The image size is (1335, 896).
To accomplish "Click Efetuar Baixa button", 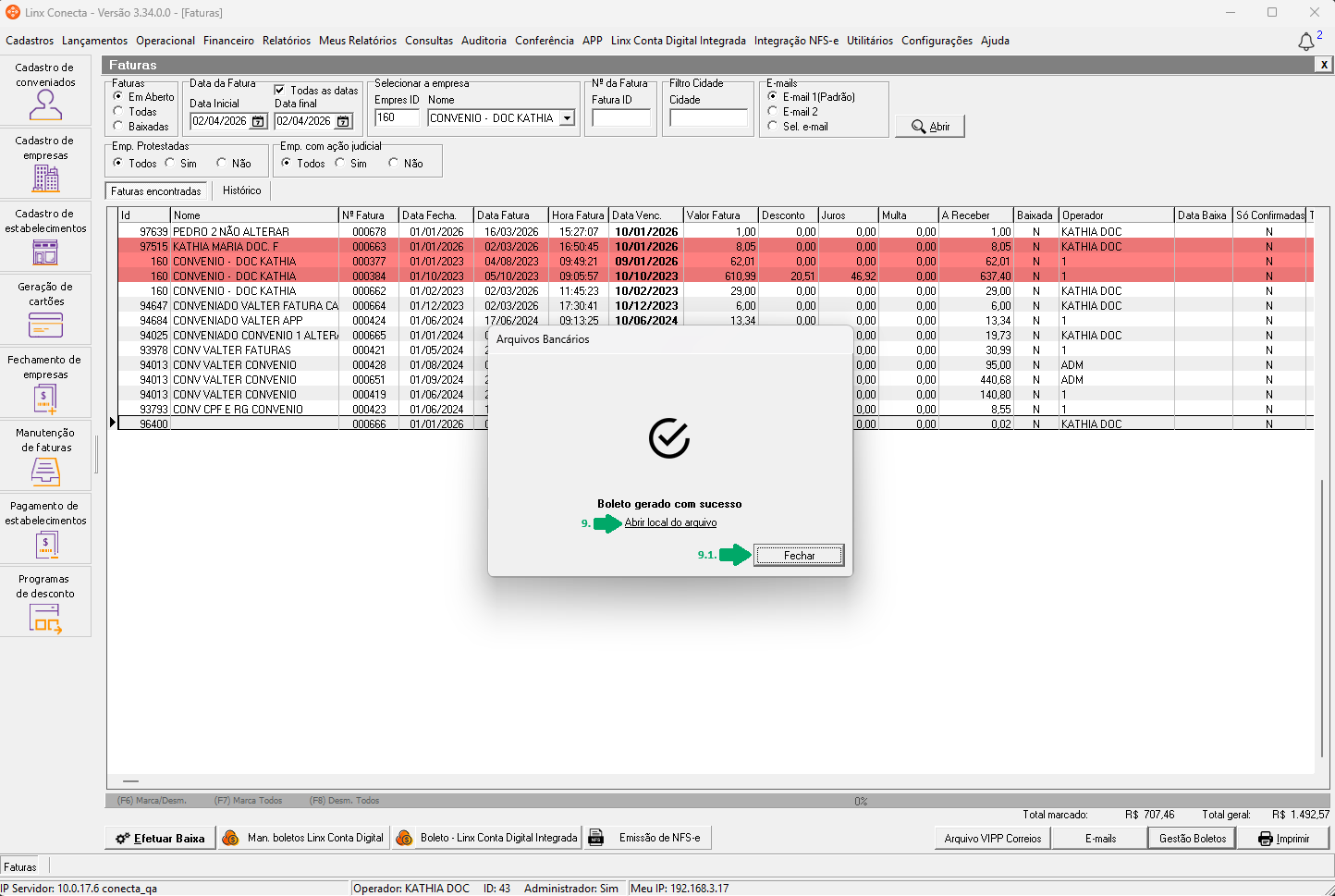I will click(x=160, y=839).
